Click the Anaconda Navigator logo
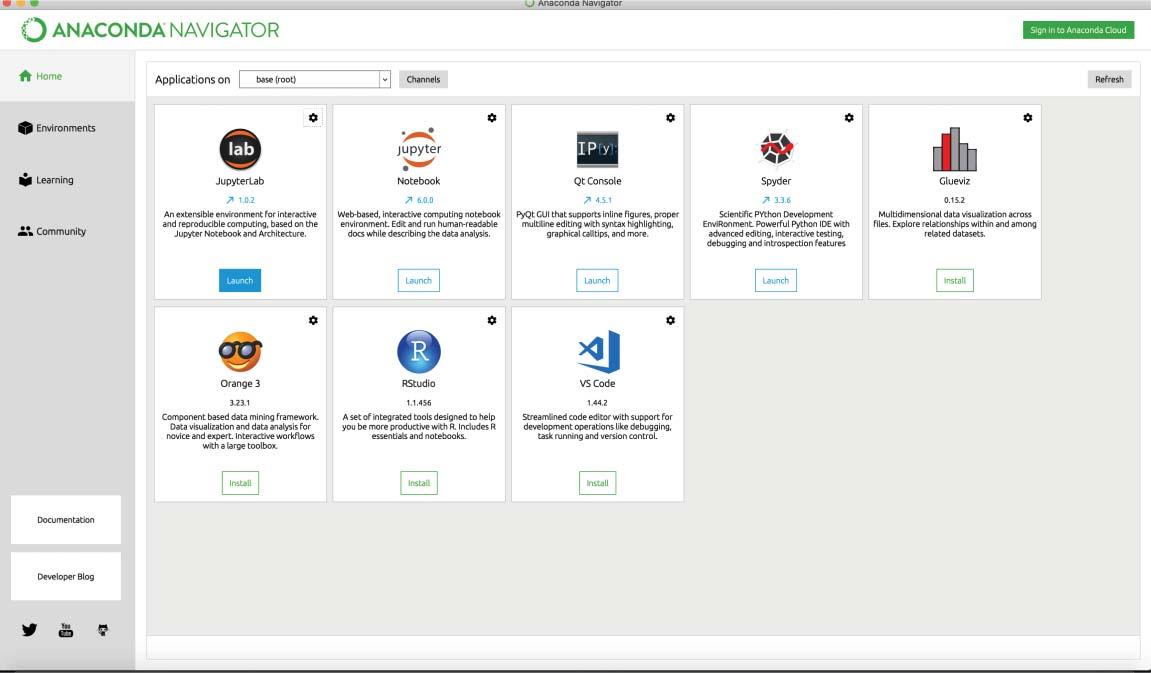Screen dimensions: 1151x673 150,30
